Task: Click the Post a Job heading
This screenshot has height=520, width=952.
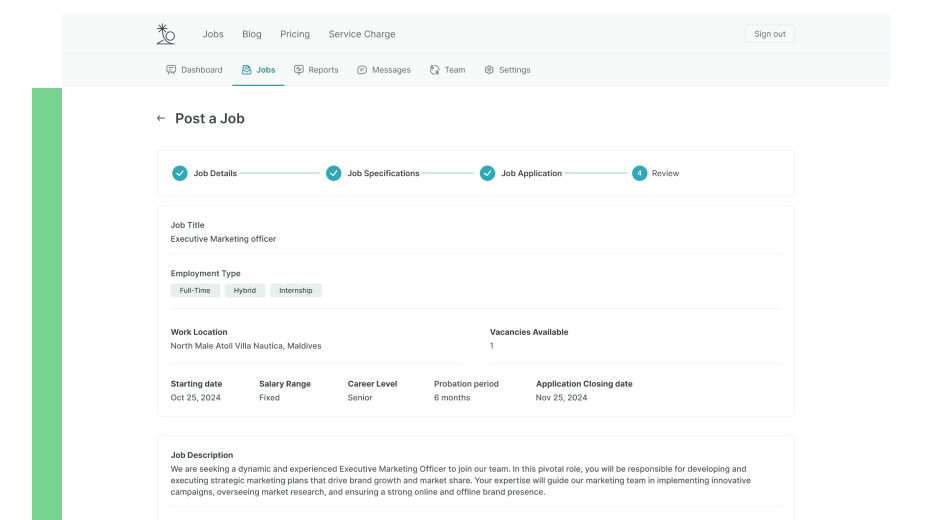Action: click(x=209, y=118)
